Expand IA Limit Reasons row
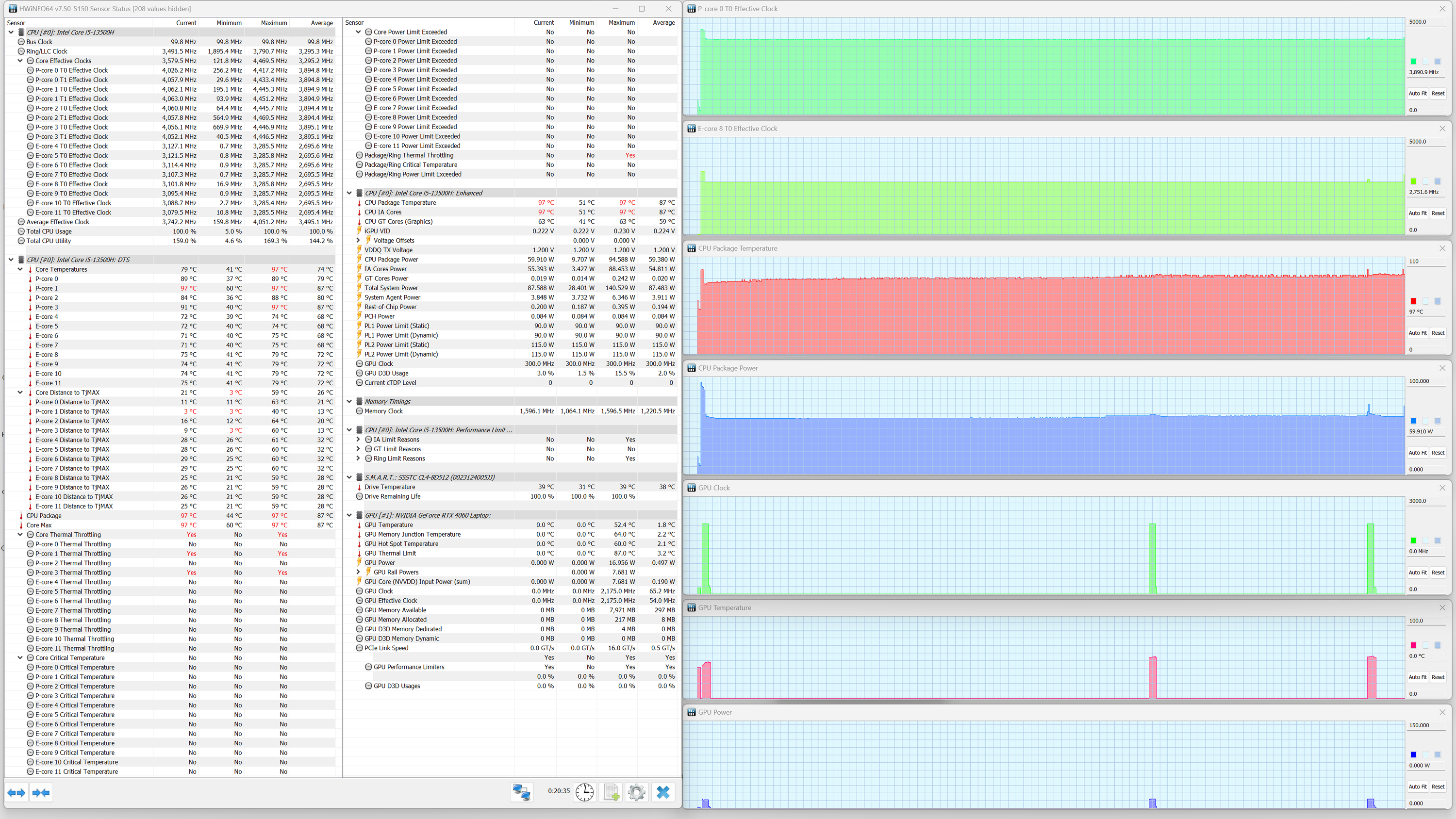 coord(358,439)
